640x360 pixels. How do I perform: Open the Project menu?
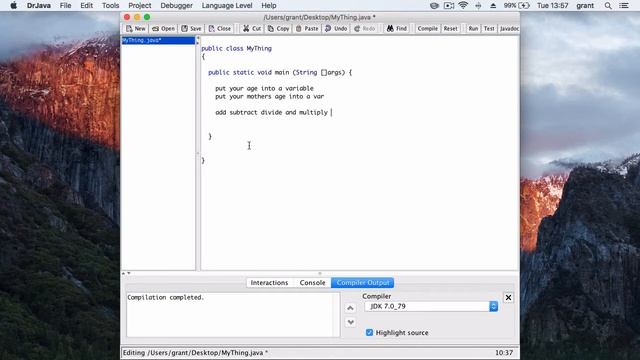pos(140,5)
